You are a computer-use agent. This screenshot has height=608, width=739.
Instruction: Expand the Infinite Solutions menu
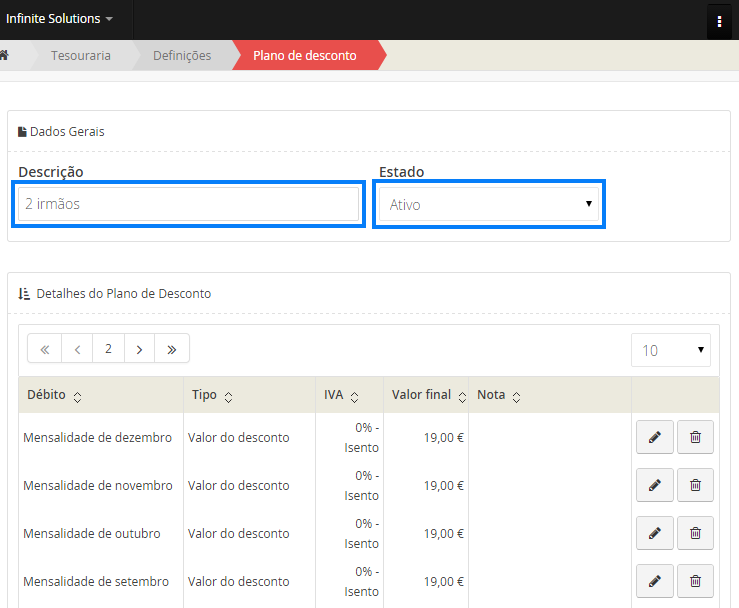click(60, 19)
